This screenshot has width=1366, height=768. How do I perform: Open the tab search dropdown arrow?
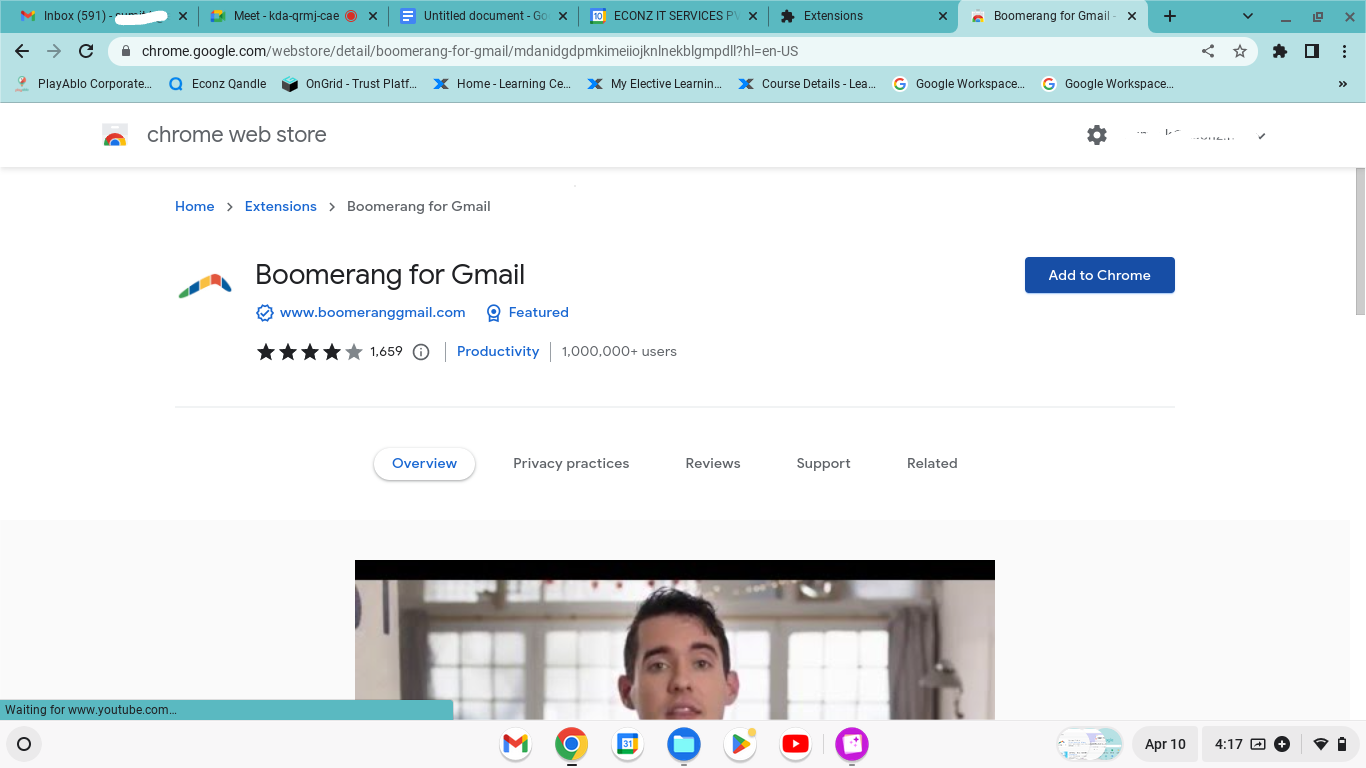pyautogui.click(x=1248, y=16)
